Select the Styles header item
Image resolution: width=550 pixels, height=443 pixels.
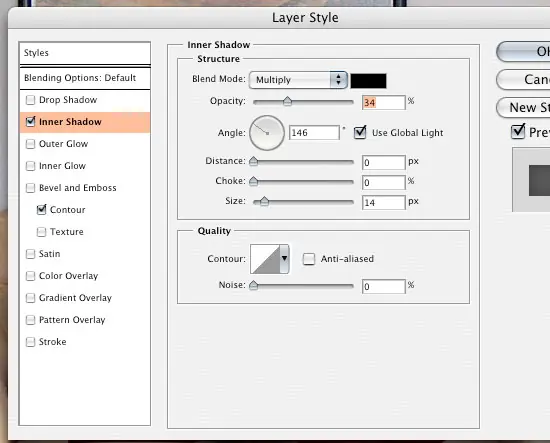[x=85, y=53]
